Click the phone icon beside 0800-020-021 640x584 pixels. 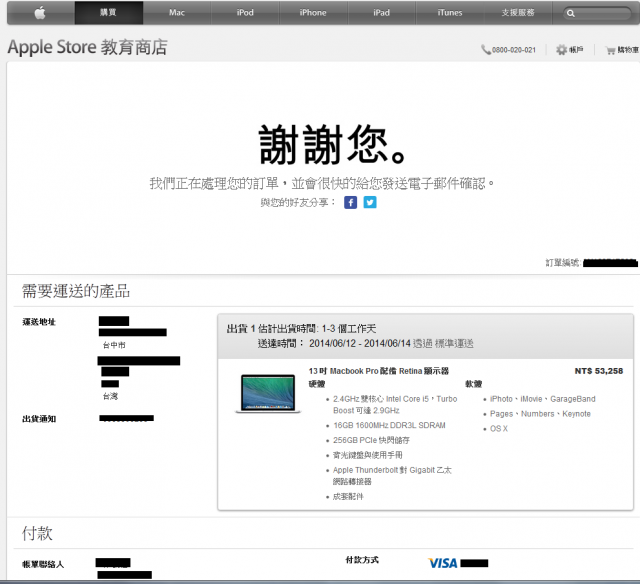[x=485, y=50]
